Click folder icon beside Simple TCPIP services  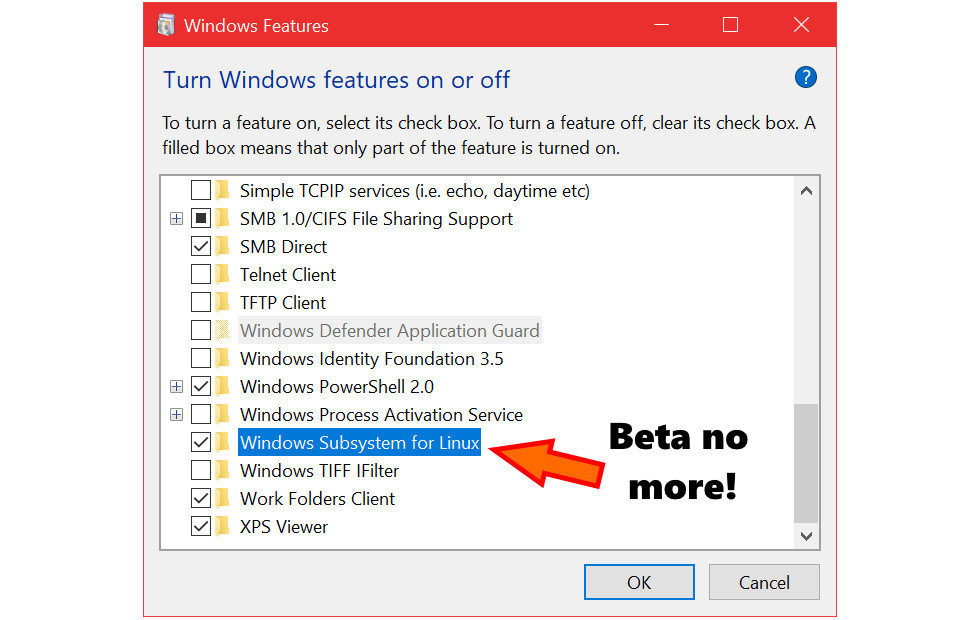coord(222,190)
